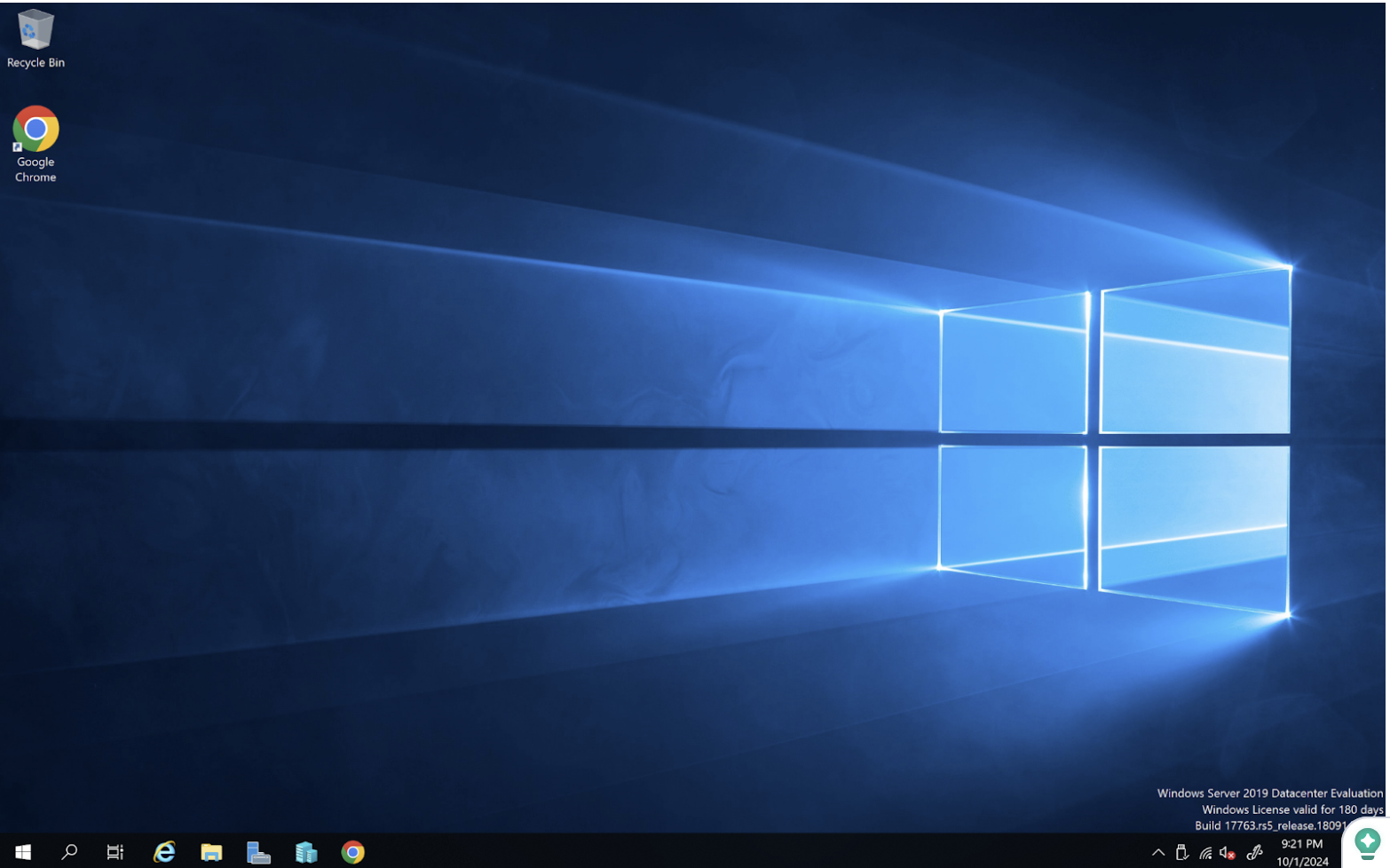Open the network status tray icon
The width and height of the screenshot is (1390, 868).
click(x=1205, y=853)
